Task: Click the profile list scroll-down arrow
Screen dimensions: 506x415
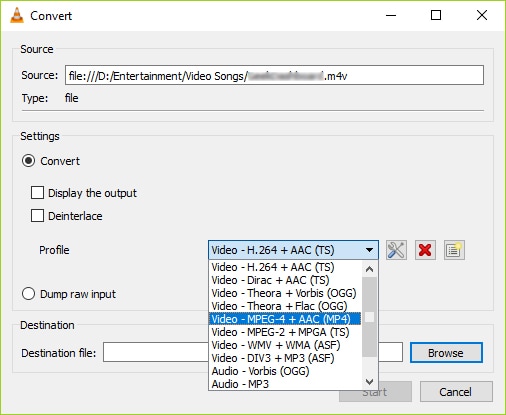Action: pyautogui.click(x=369, y=381)
